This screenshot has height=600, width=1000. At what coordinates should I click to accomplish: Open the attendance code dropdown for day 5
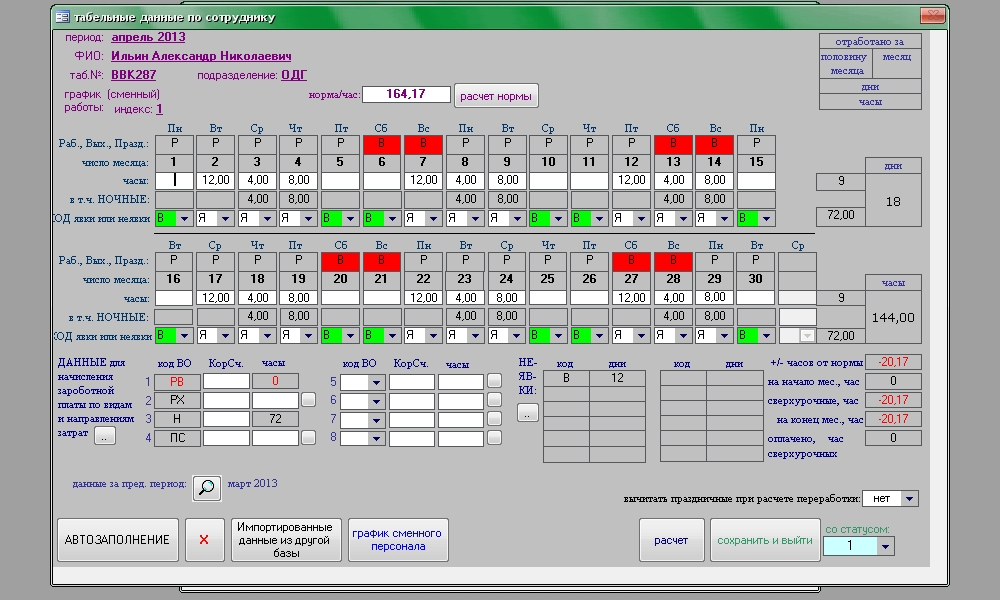(350, 219)
